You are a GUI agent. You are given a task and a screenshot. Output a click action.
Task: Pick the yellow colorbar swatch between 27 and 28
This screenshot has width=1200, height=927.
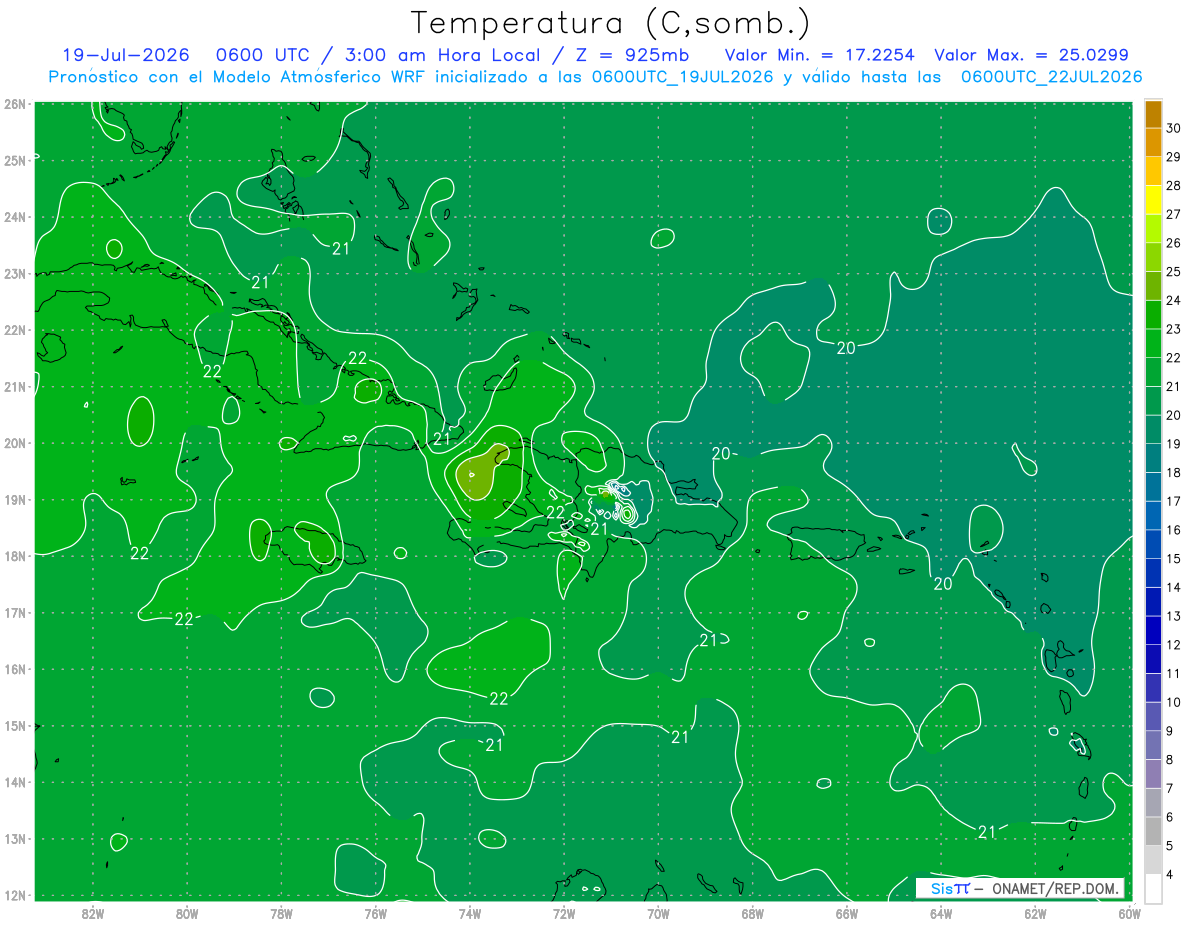coord(1153,200)
